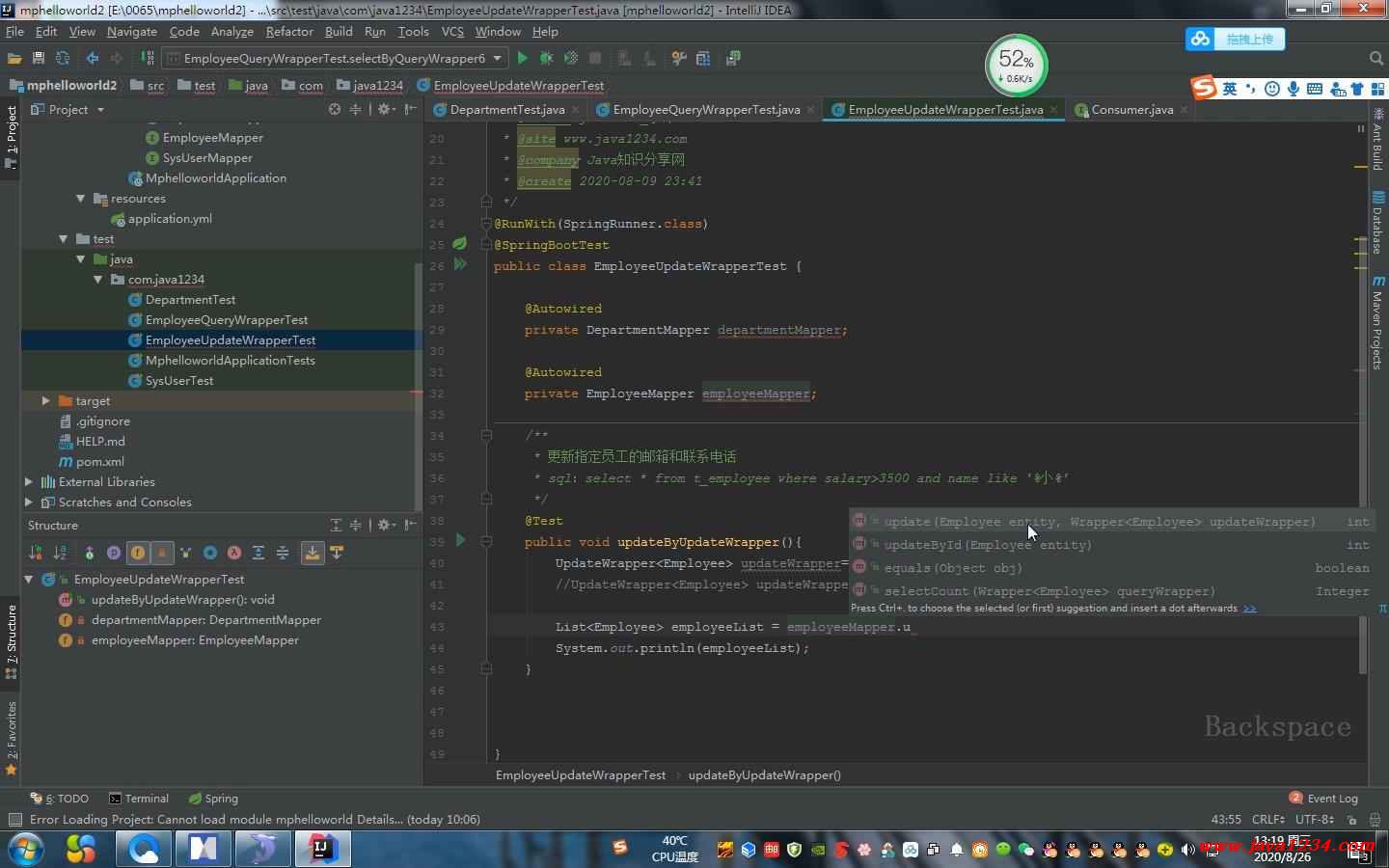This screenshot has width=1389, height=868.
Task: Navigate back with the blue arrow icon
Action: [x=93, y=59]
